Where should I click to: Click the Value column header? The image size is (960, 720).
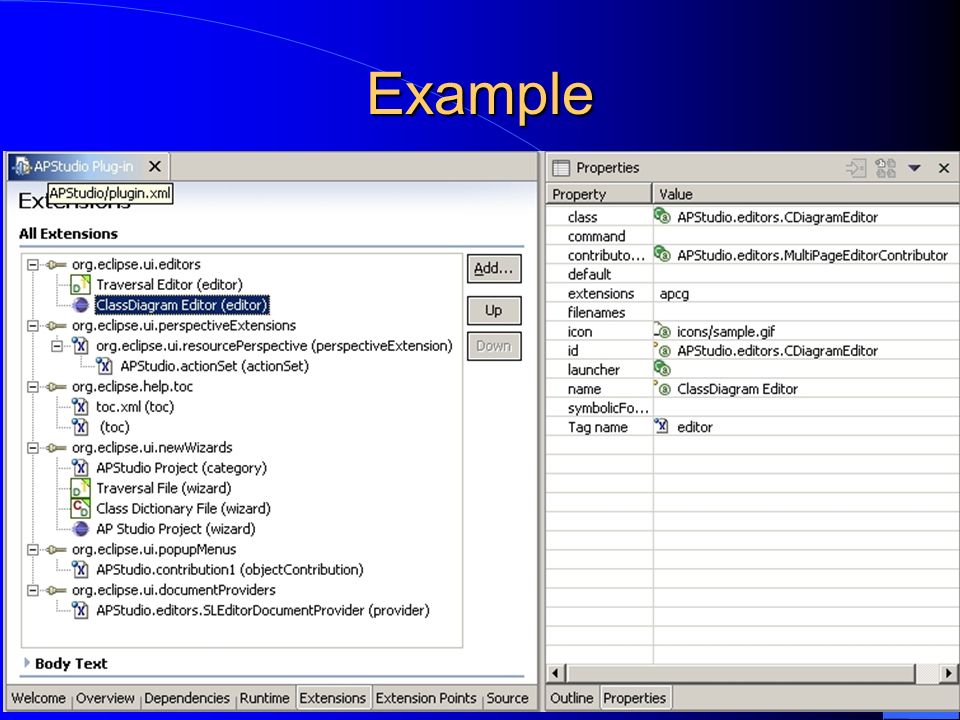(806, 194)
